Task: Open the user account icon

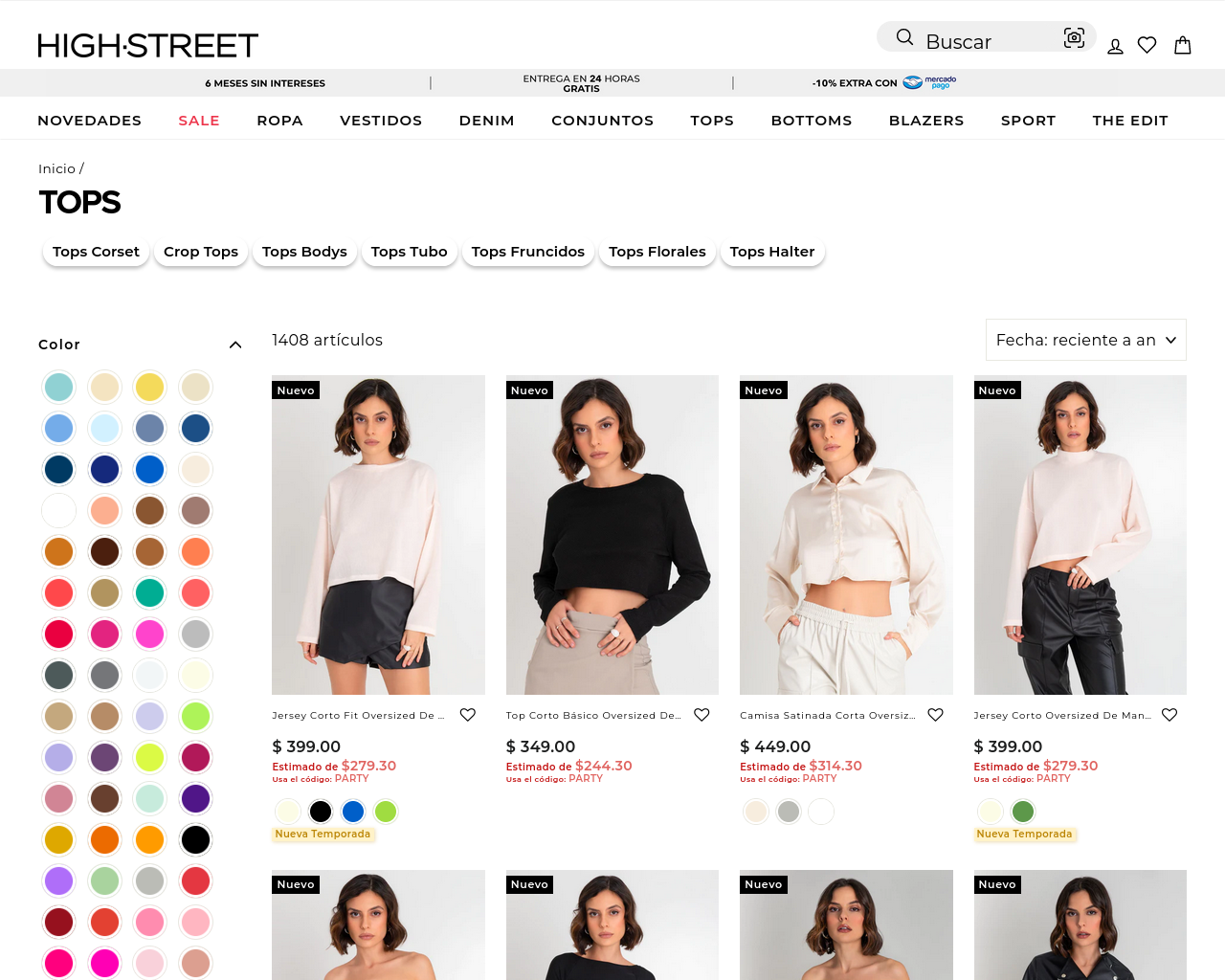Action: tap(1115, 46)
